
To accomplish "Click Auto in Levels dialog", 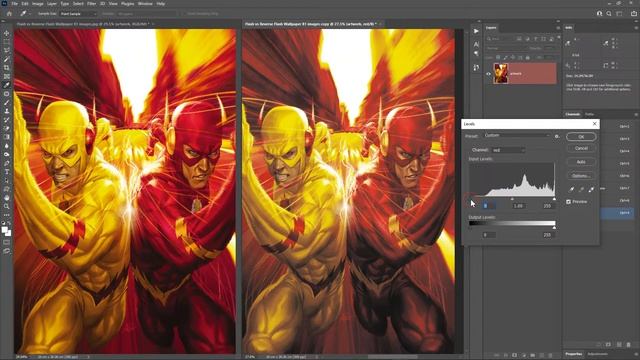I will 581,162.
